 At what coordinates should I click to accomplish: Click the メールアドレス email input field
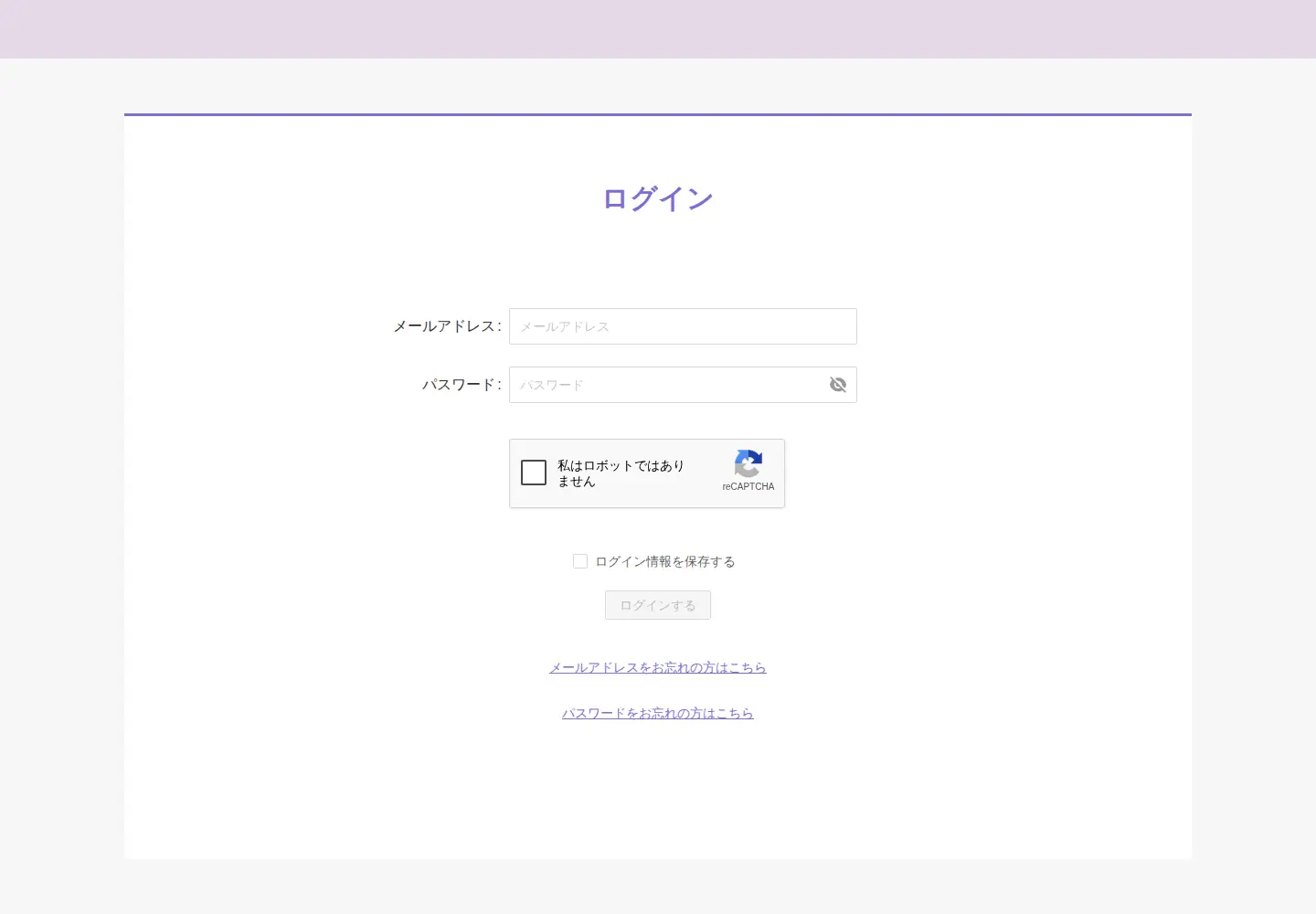pyautogui.click(x=683, y=326)
